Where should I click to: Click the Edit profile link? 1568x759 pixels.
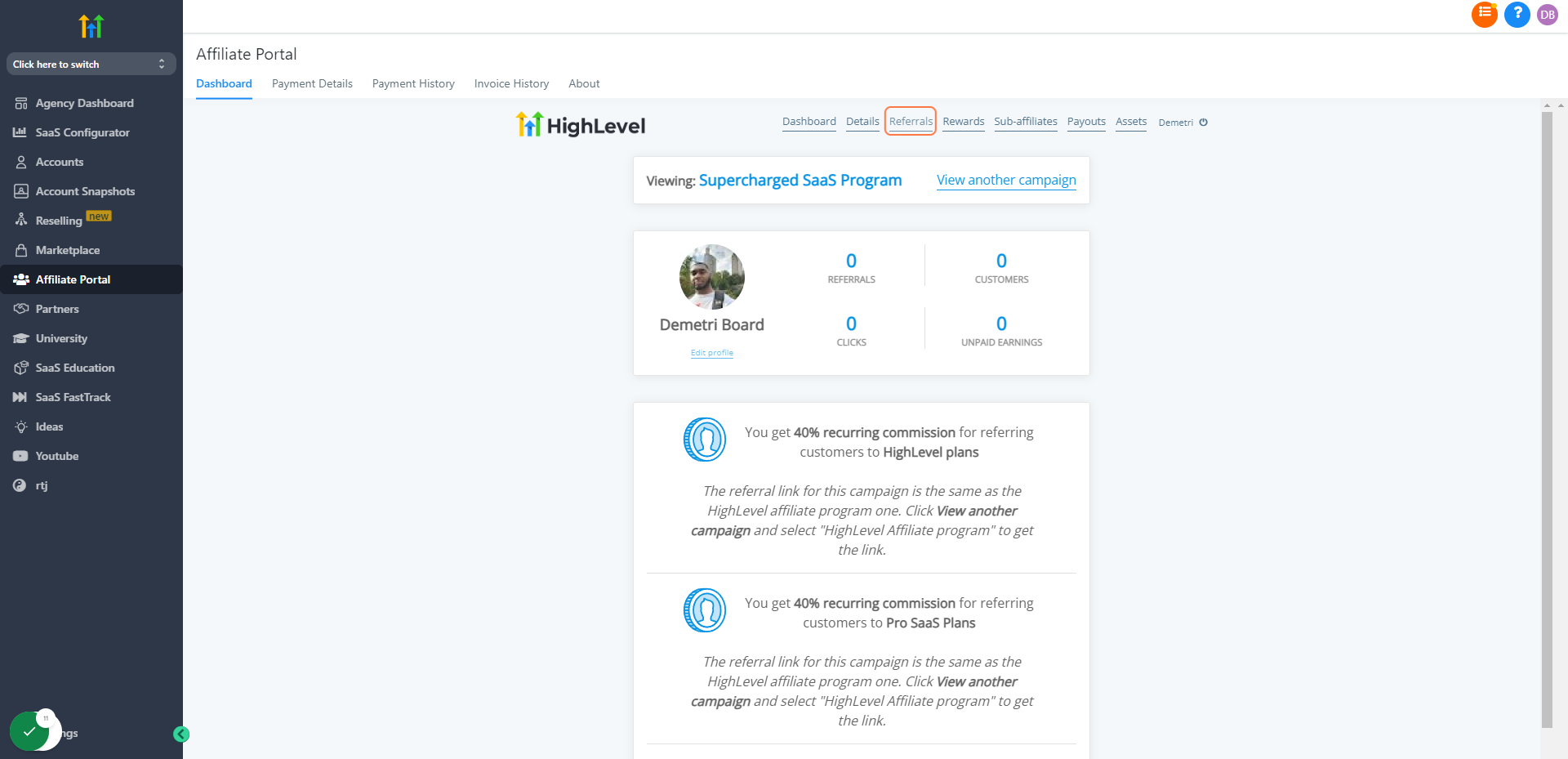712,353
